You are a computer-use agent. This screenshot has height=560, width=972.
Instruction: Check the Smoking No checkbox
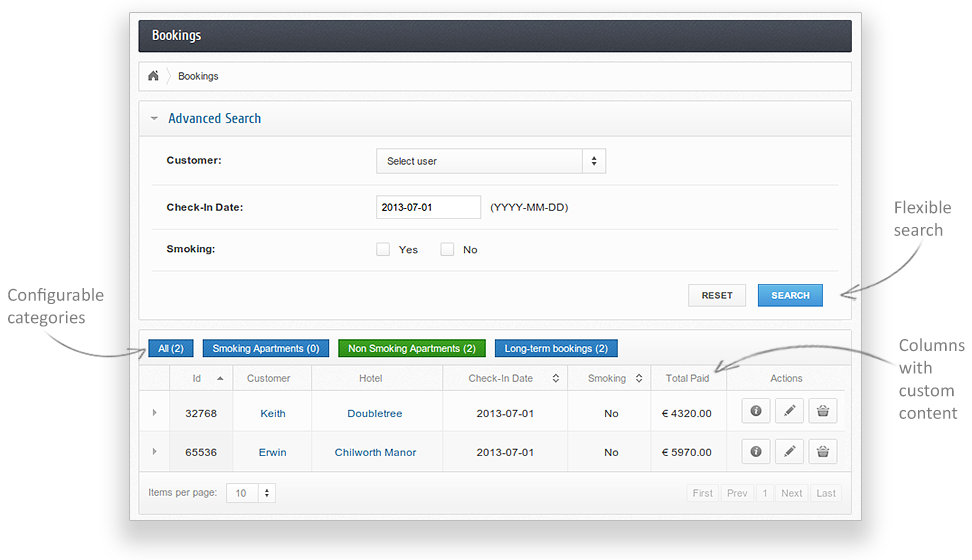pos(448,249)
